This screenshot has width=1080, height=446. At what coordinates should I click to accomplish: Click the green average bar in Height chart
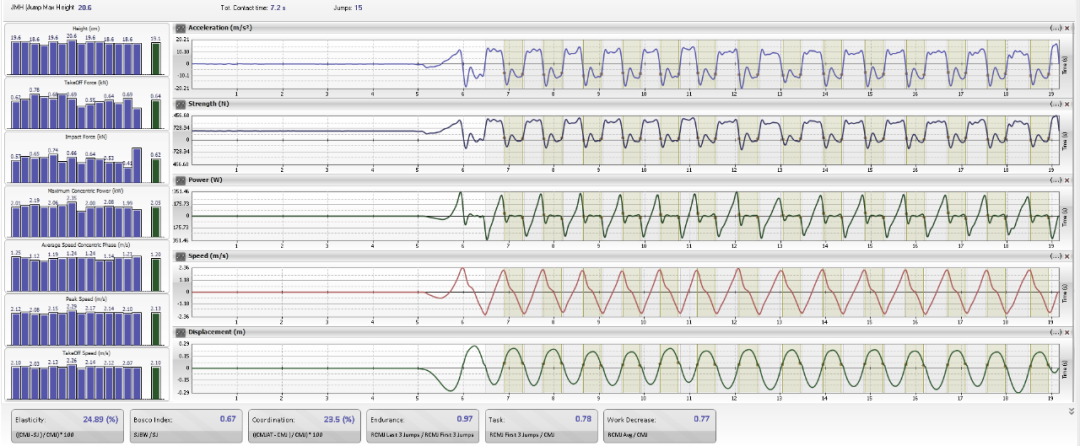(156, 56)
